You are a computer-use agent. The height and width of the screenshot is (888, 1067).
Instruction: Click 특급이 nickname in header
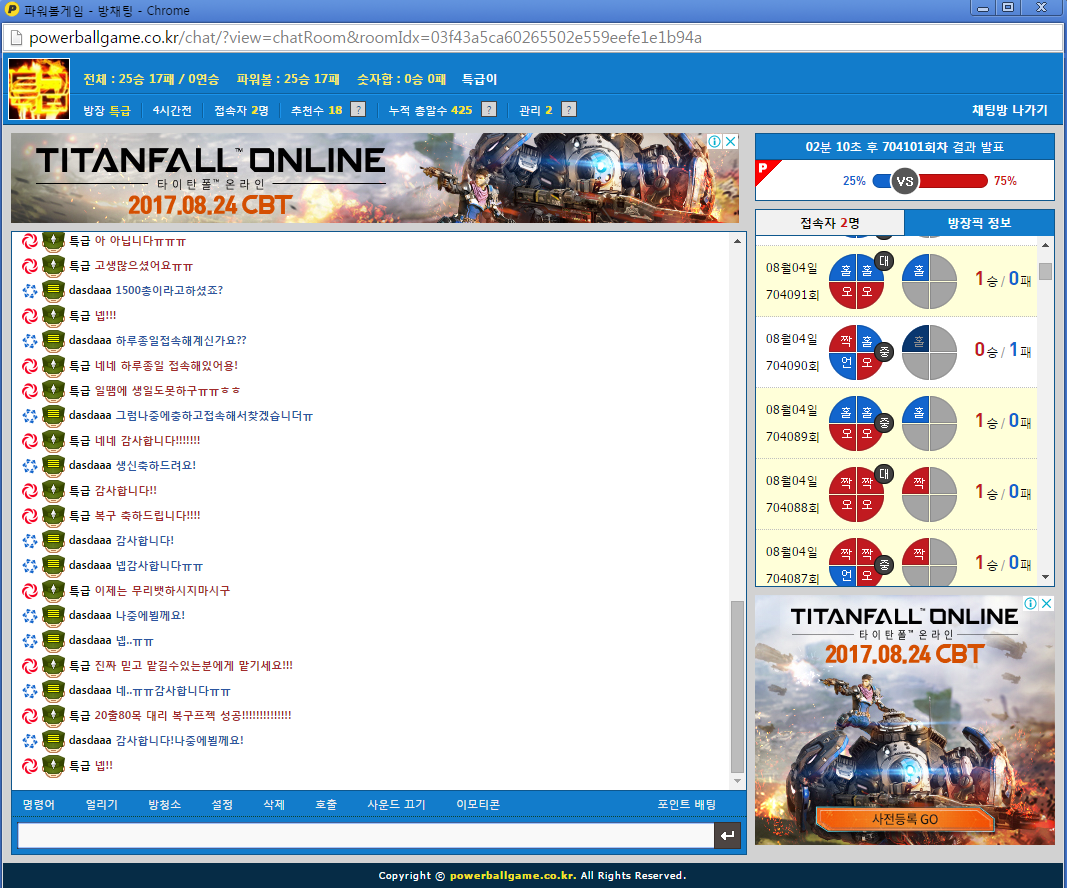(x=479, y=79)
